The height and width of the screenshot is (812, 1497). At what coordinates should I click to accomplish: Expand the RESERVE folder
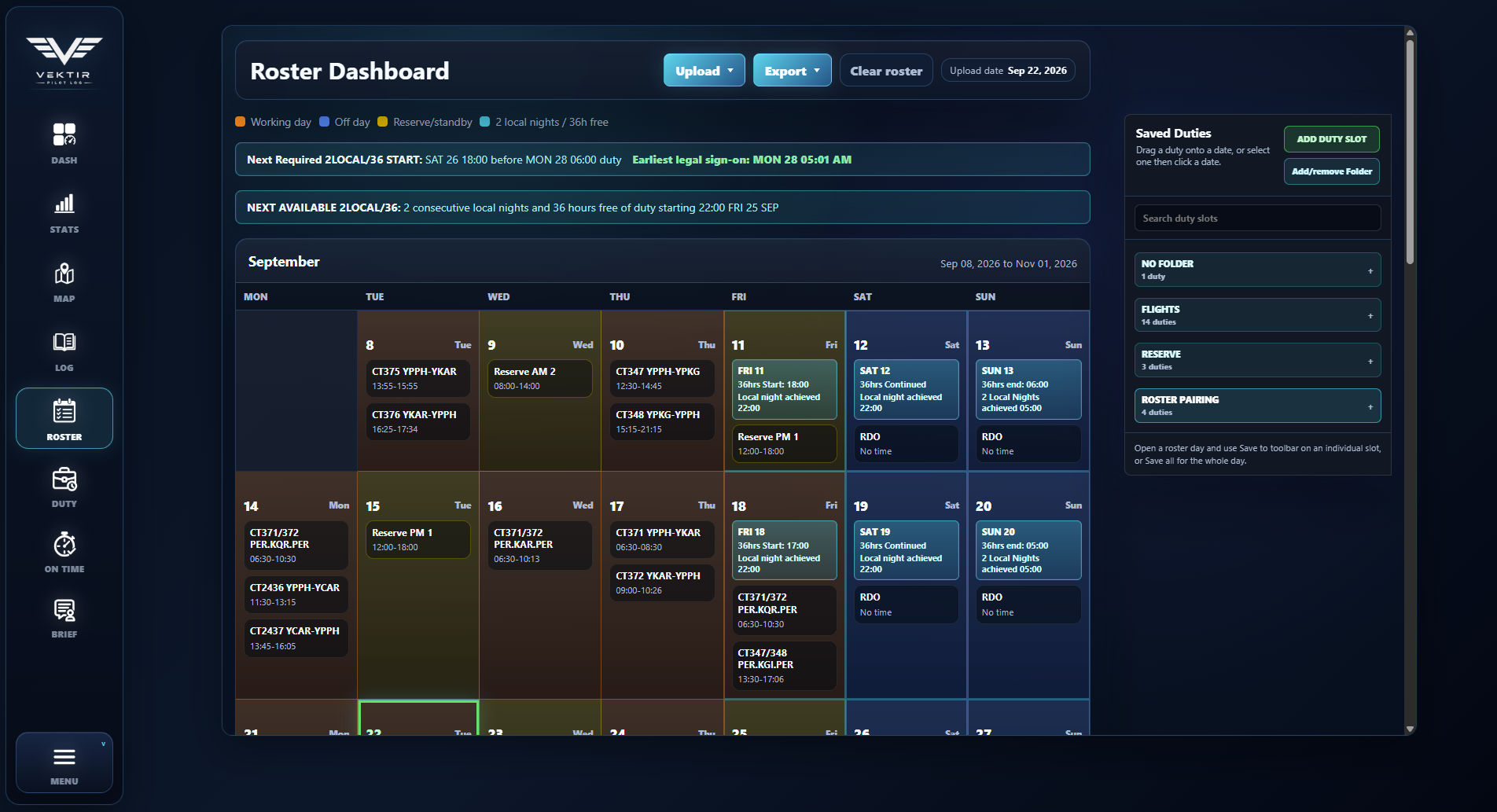(x=1257, y=361)
